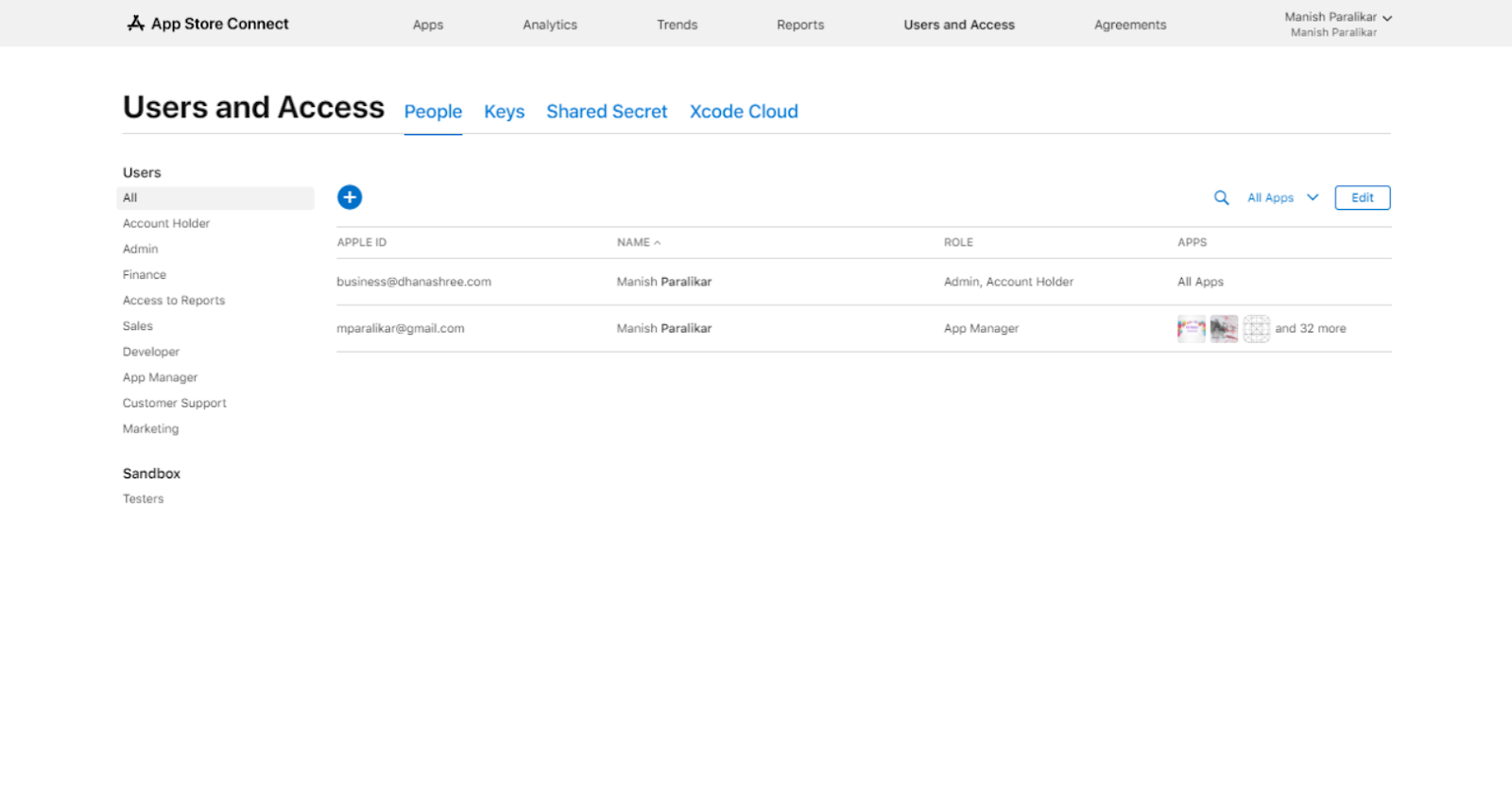The height and width of the screenshot is (812, 1512).
Task: Click business@dhanashree.com Apple ID
Action: click(414, 282)
